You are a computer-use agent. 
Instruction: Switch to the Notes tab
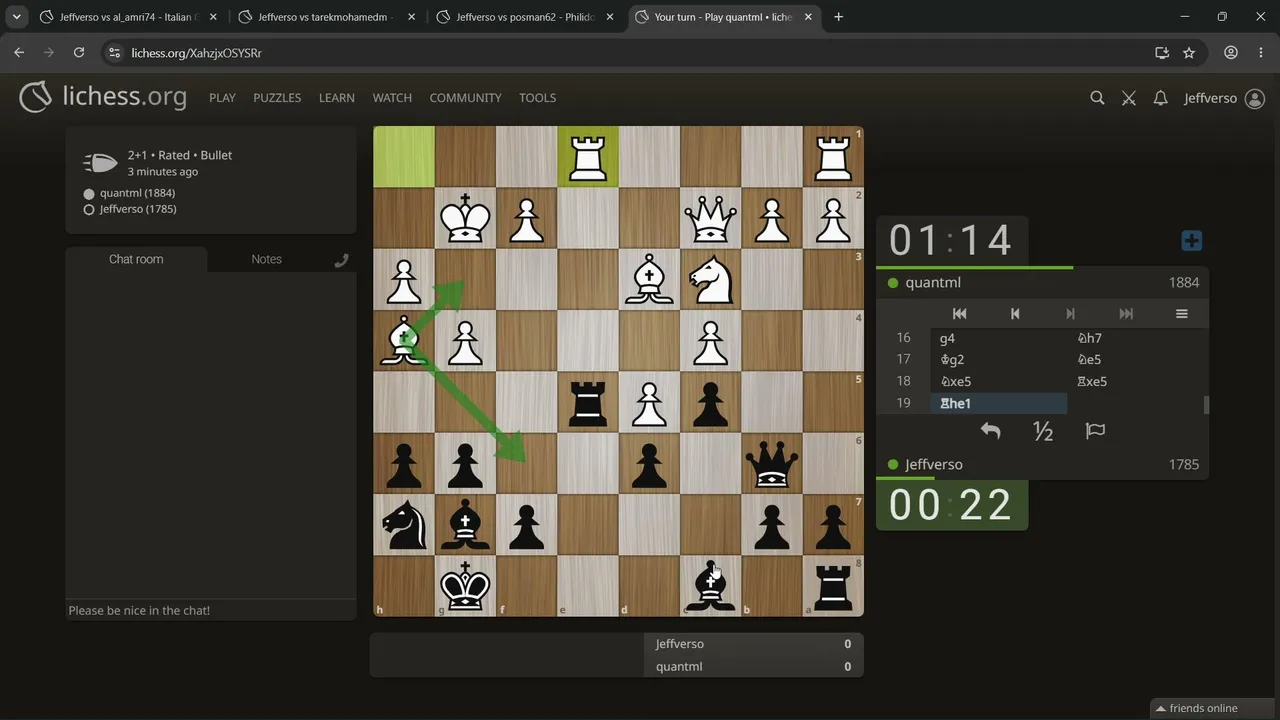pyautogui.click(x=266, y=259)
